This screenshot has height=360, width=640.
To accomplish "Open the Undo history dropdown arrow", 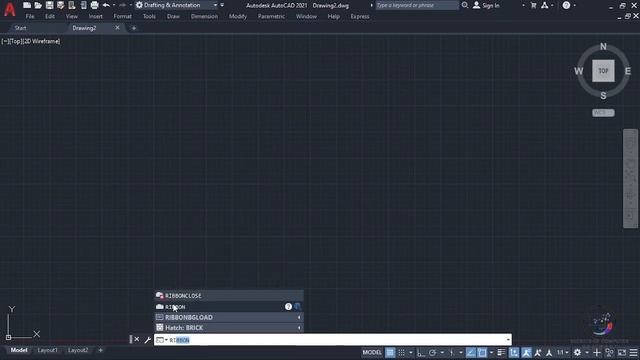I will pos(114,5).
